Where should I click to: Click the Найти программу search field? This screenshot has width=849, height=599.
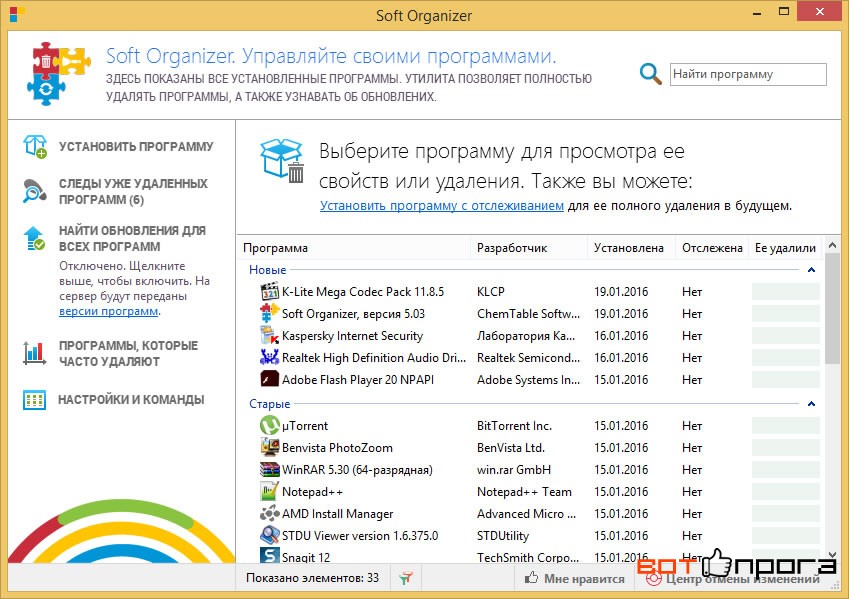[748, 74]
